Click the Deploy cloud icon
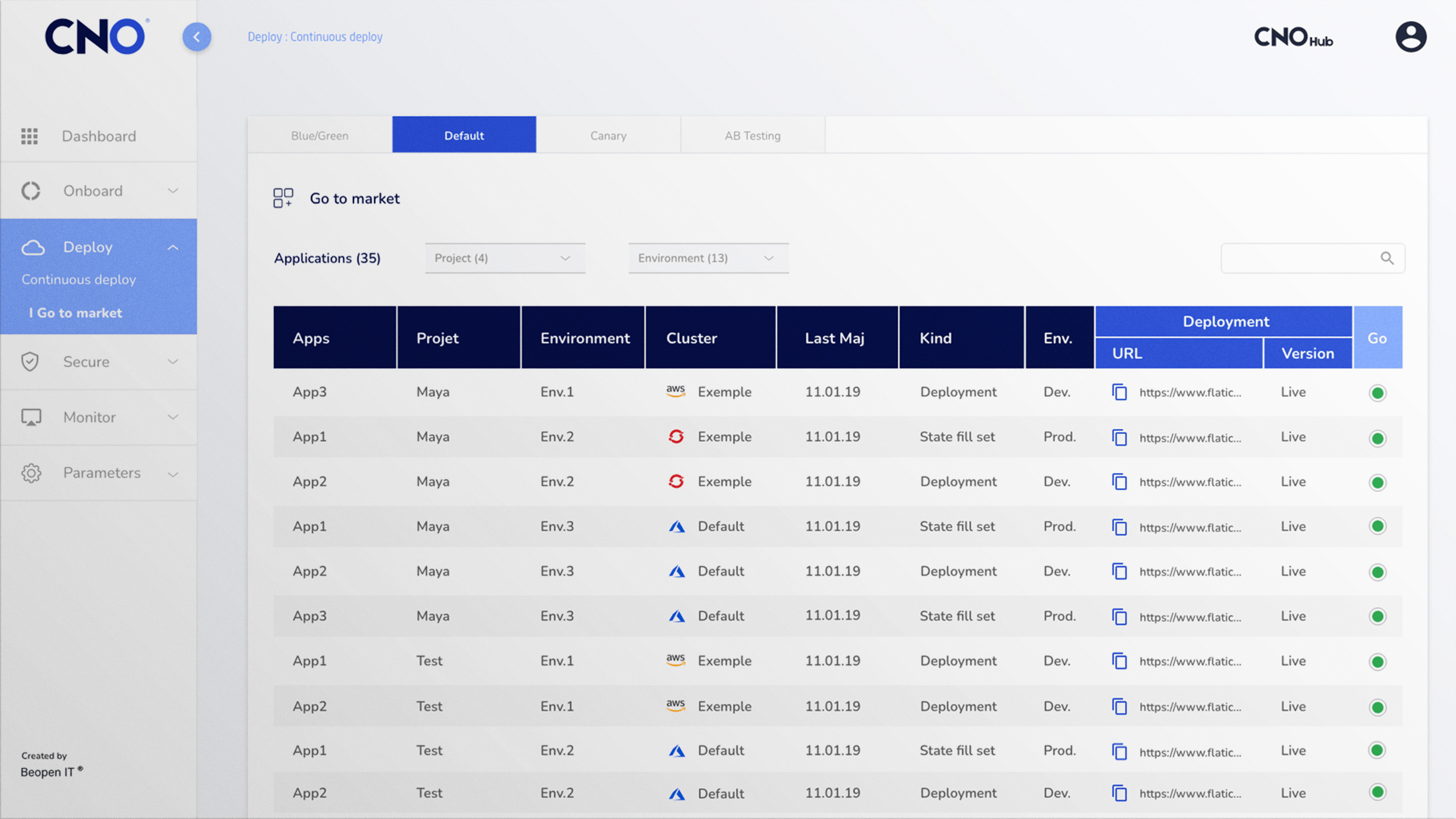 click(33, 247)
